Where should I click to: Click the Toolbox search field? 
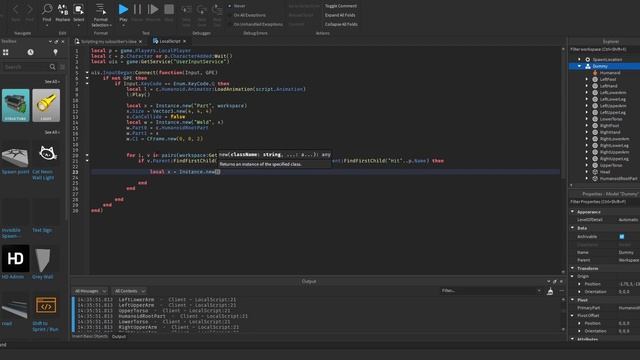(24, 67)
